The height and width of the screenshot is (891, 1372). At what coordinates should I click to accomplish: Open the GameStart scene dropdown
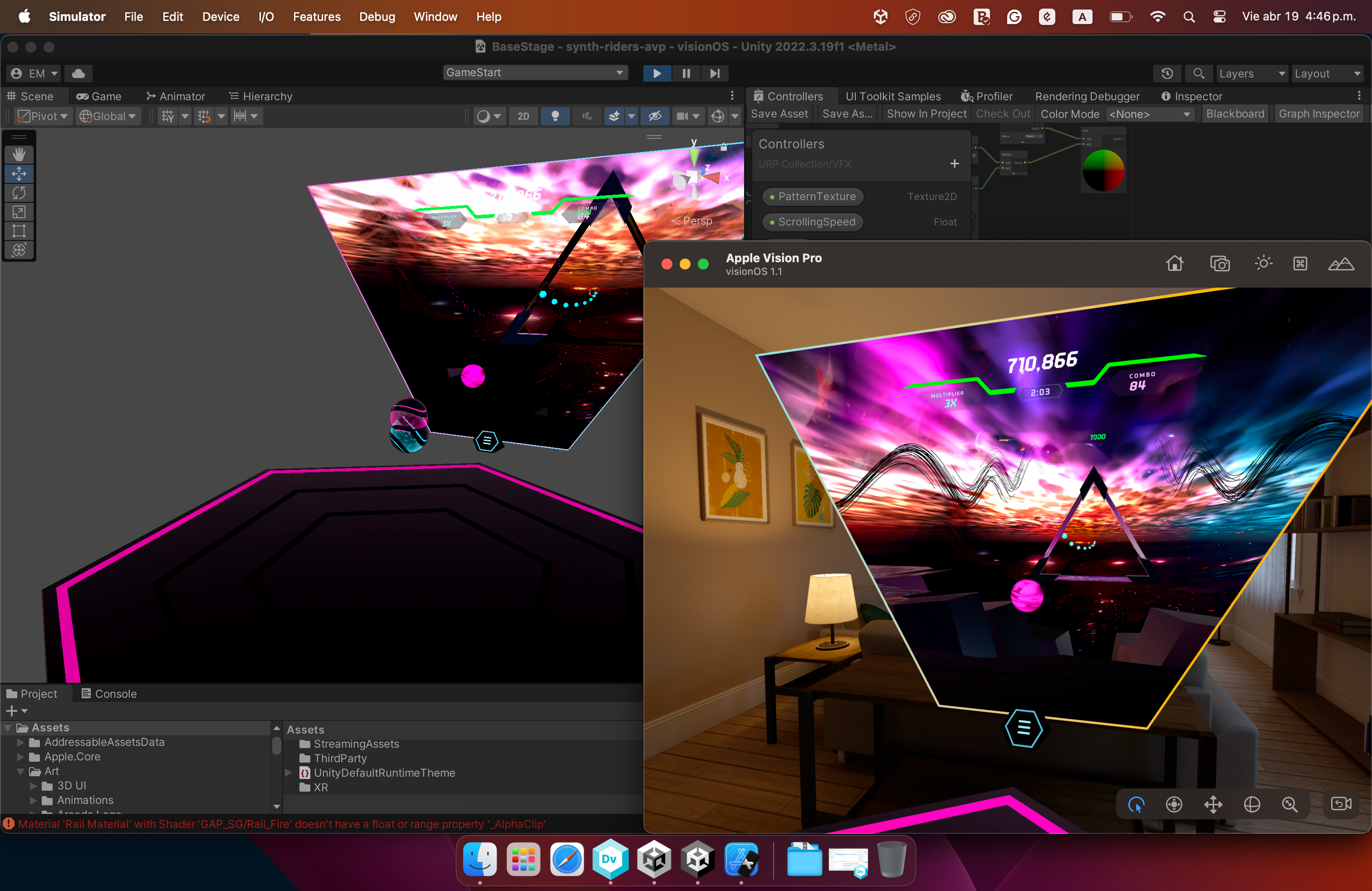(535, 73)
